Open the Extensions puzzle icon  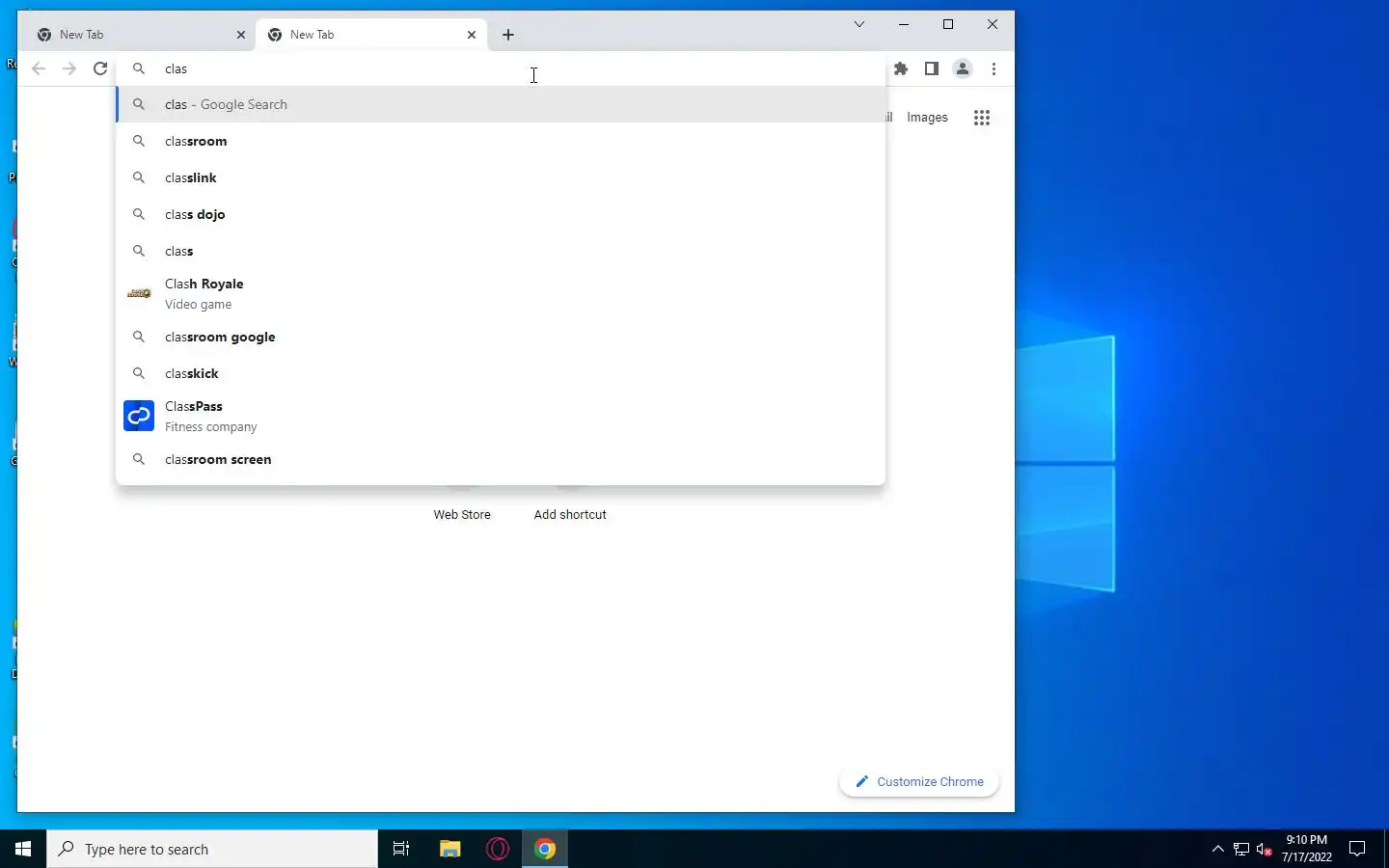point(901,68)
